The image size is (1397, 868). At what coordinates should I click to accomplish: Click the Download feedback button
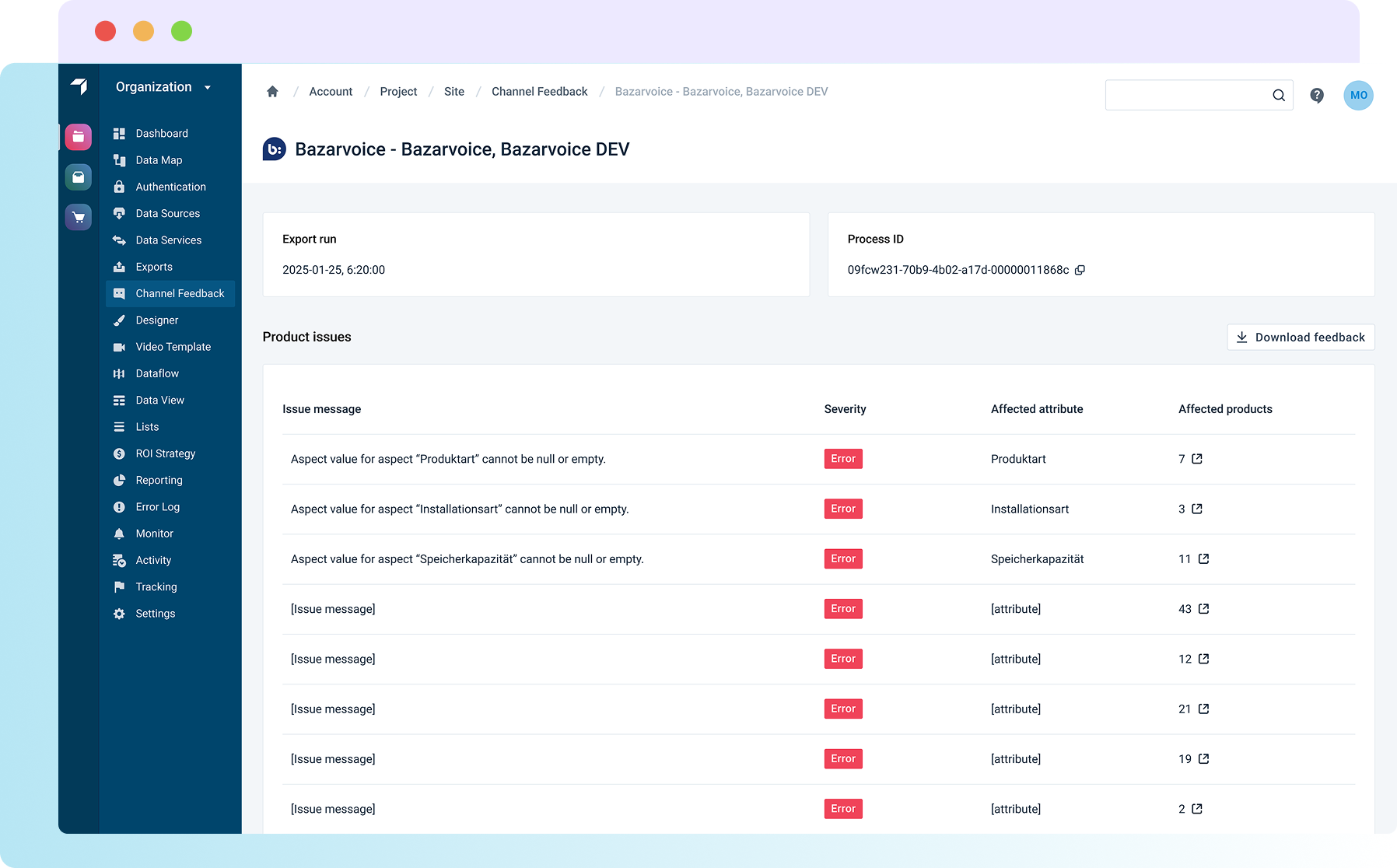(1301, 337)
